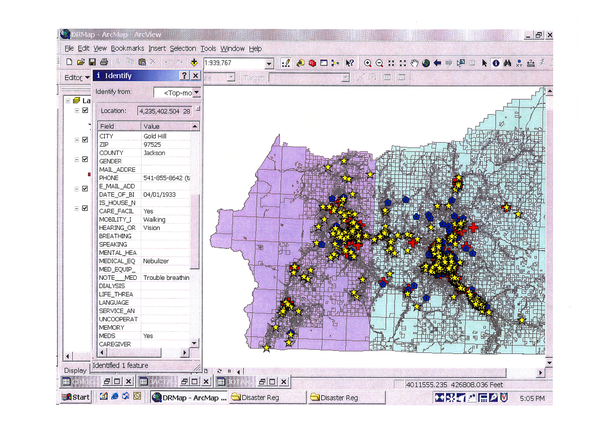The image size is (615, 424).
Task: Collapse the third layer legend
Action: [77, 160]
